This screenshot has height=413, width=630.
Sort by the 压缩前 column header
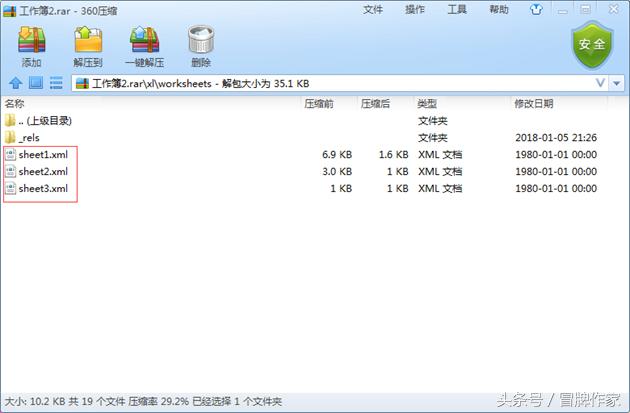coord(319,104)
